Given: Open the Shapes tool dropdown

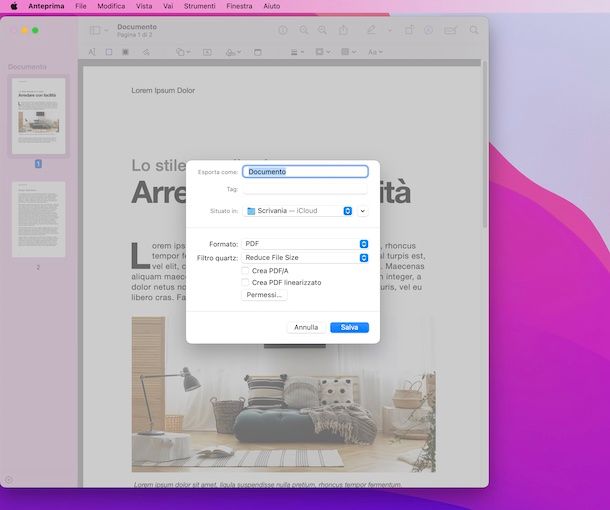Looking at the screenshot, I should tap(183, 52).
